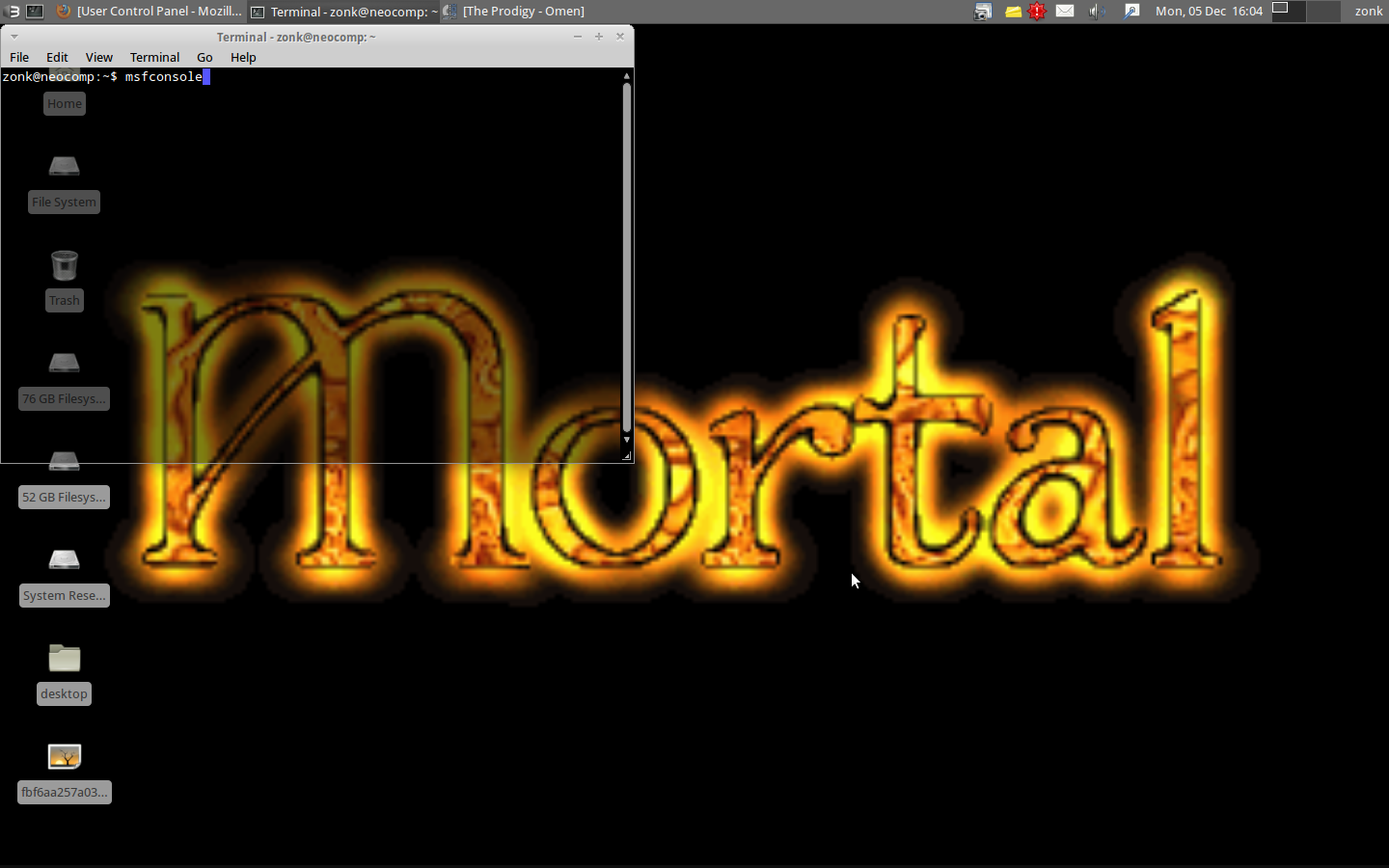The image size is (1389, 868).
Task: Click the System Rese... label
Action: [65, 596]
